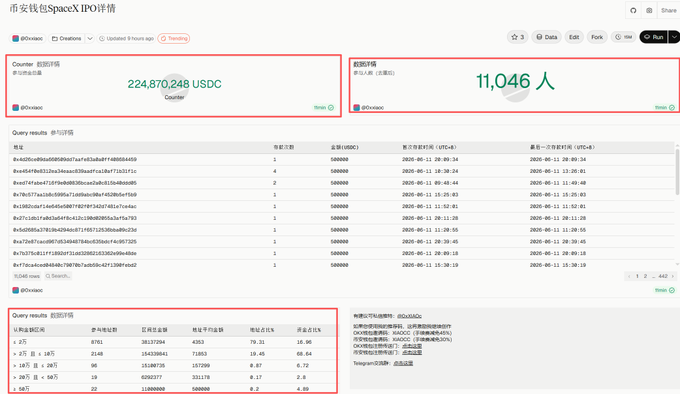The width and height of the screenshot is (680, 394).
Task: Expand the Creations dropdown chevron
Action: 90,39
